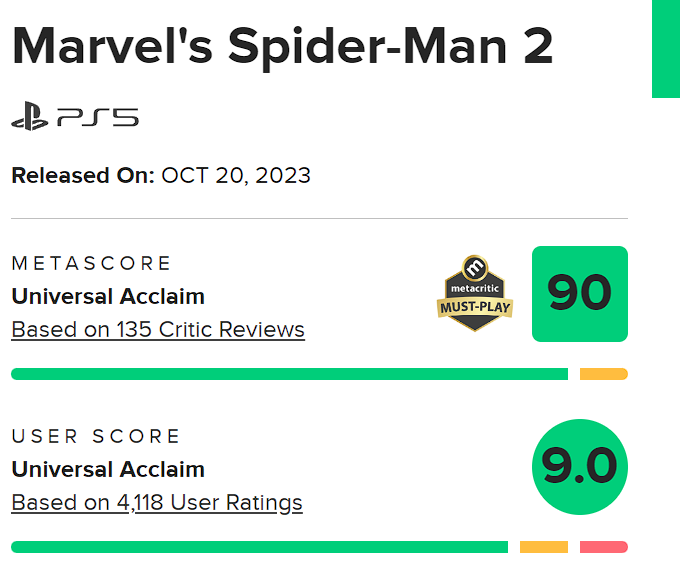Select the green positive segment of user score bar
The width and height of the screenshot is (680, 579).
click(259, 547)
